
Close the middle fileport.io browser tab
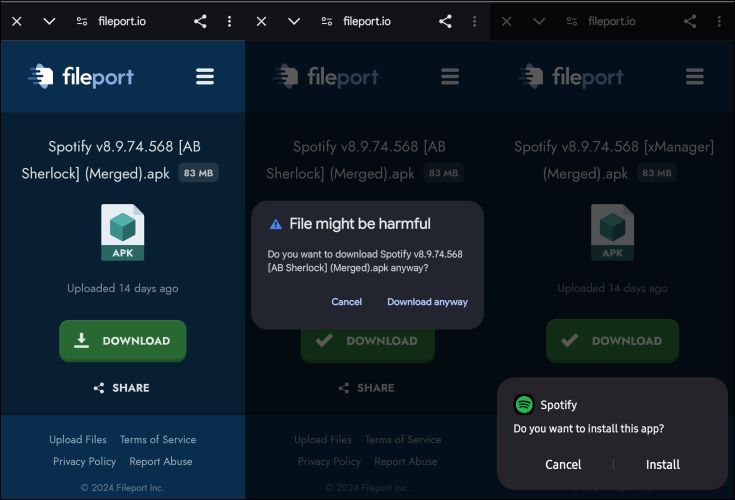pyautogui.click(x=262, y=22)
